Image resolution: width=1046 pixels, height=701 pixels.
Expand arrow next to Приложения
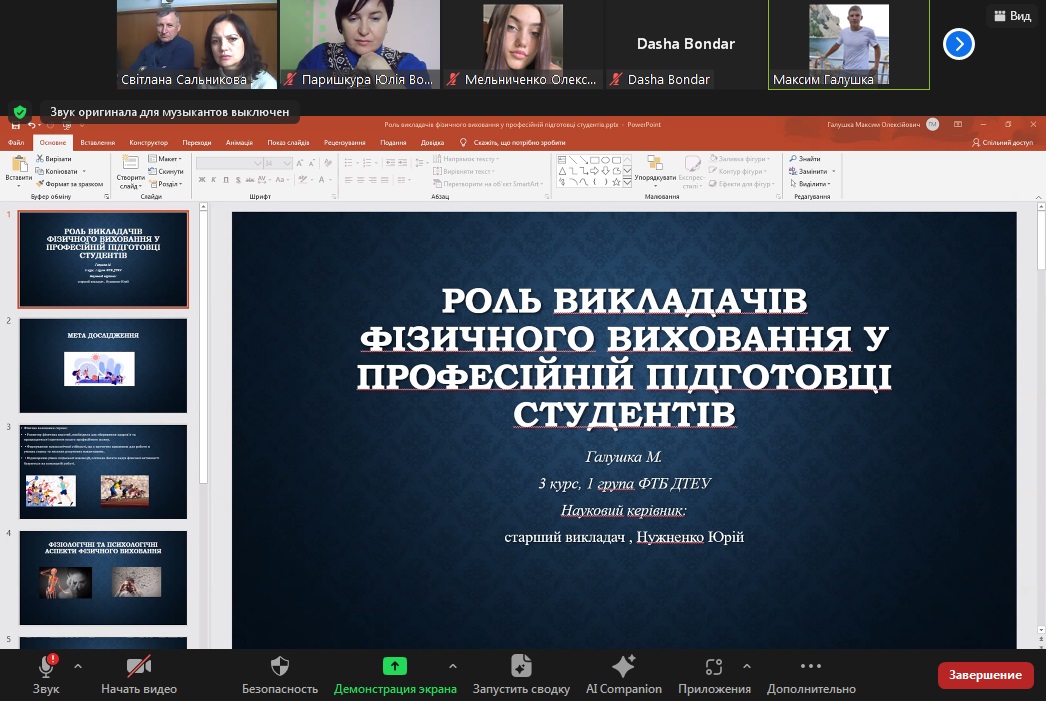pos(745,666)
